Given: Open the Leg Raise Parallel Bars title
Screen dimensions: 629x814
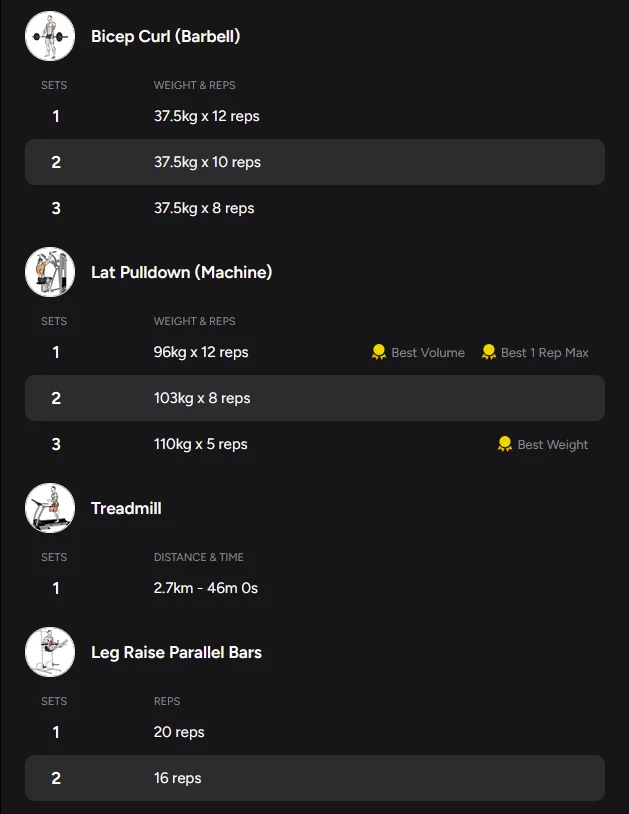Looking at the screenshot, I should pos(176,652).
